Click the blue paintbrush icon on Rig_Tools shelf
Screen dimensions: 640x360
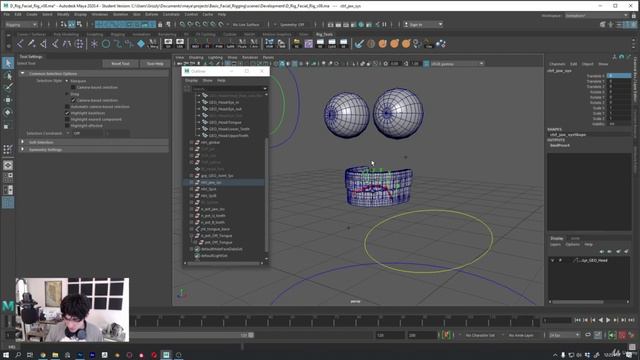(x=359, y=44)
